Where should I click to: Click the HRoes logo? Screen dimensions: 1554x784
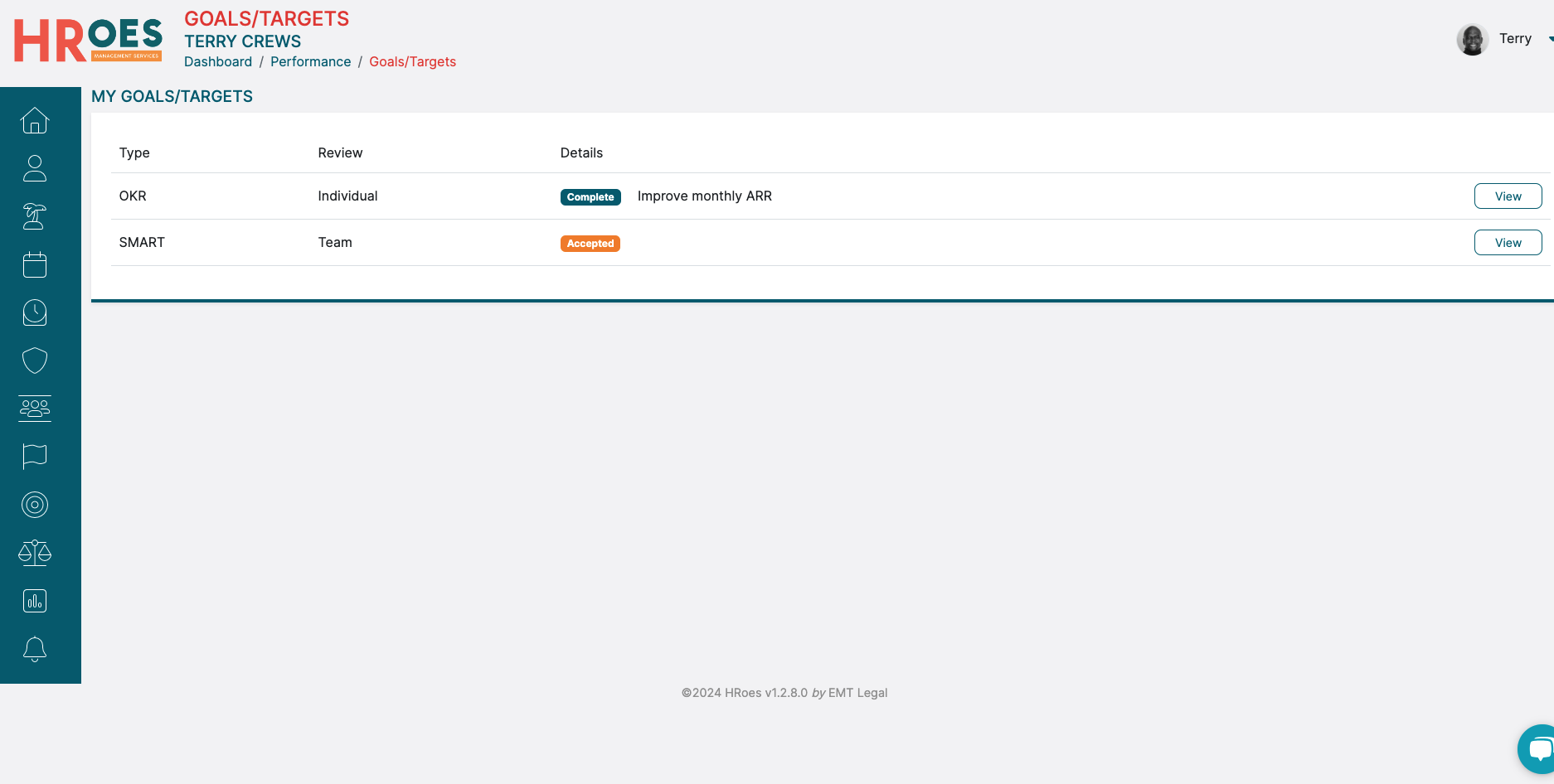[88, 40]
